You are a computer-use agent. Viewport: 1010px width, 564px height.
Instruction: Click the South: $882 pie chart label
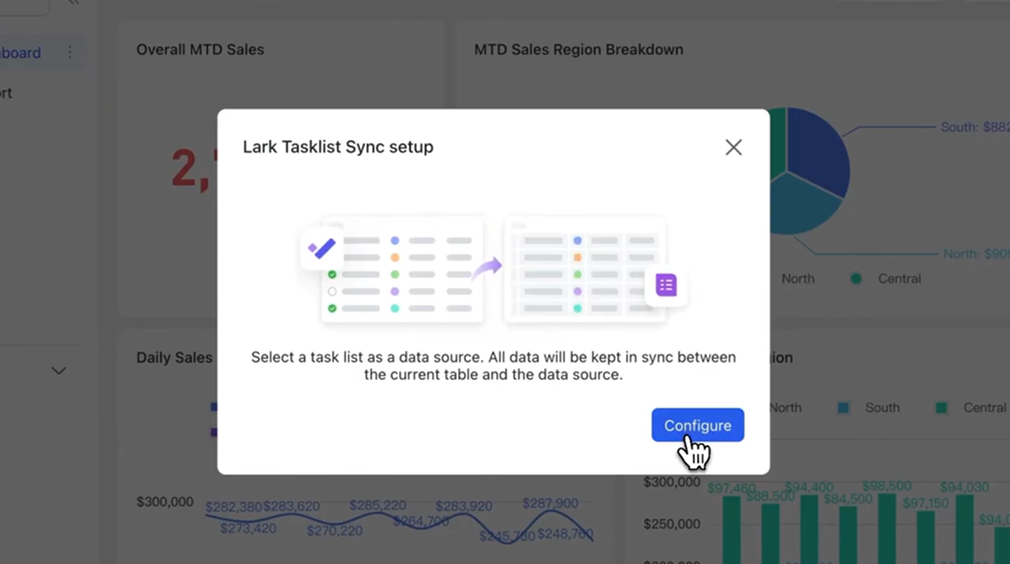[974, 127]
